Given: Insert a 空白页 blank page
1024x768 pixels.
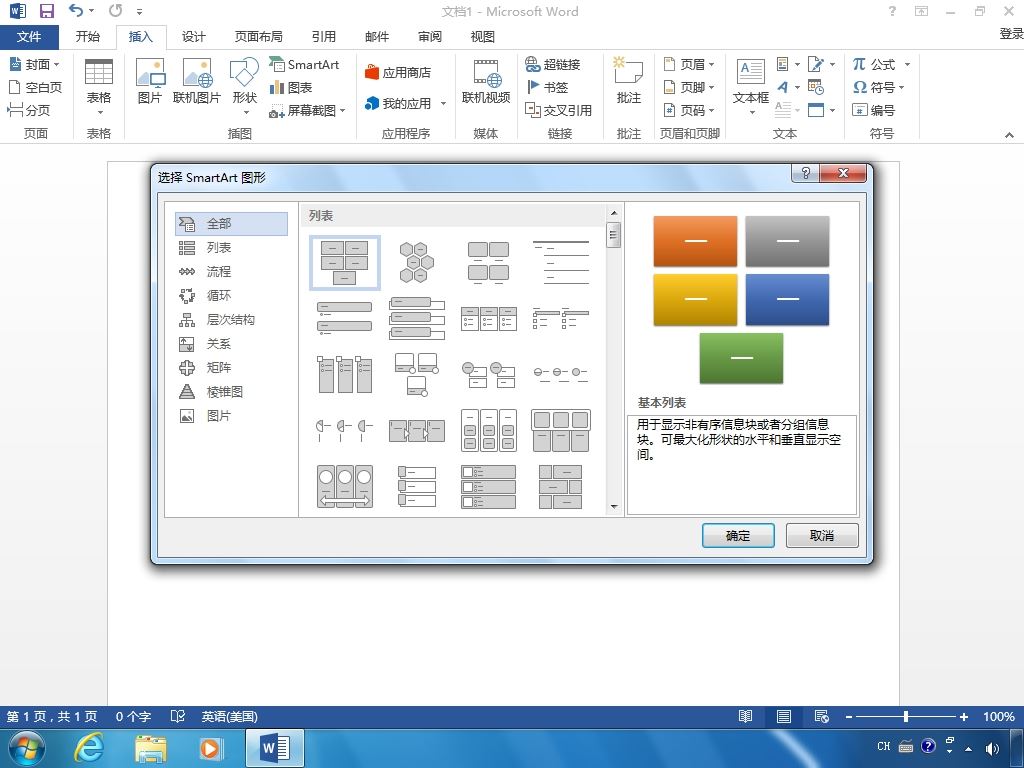Looking at the screenshot, I should (x=35, y=87).
